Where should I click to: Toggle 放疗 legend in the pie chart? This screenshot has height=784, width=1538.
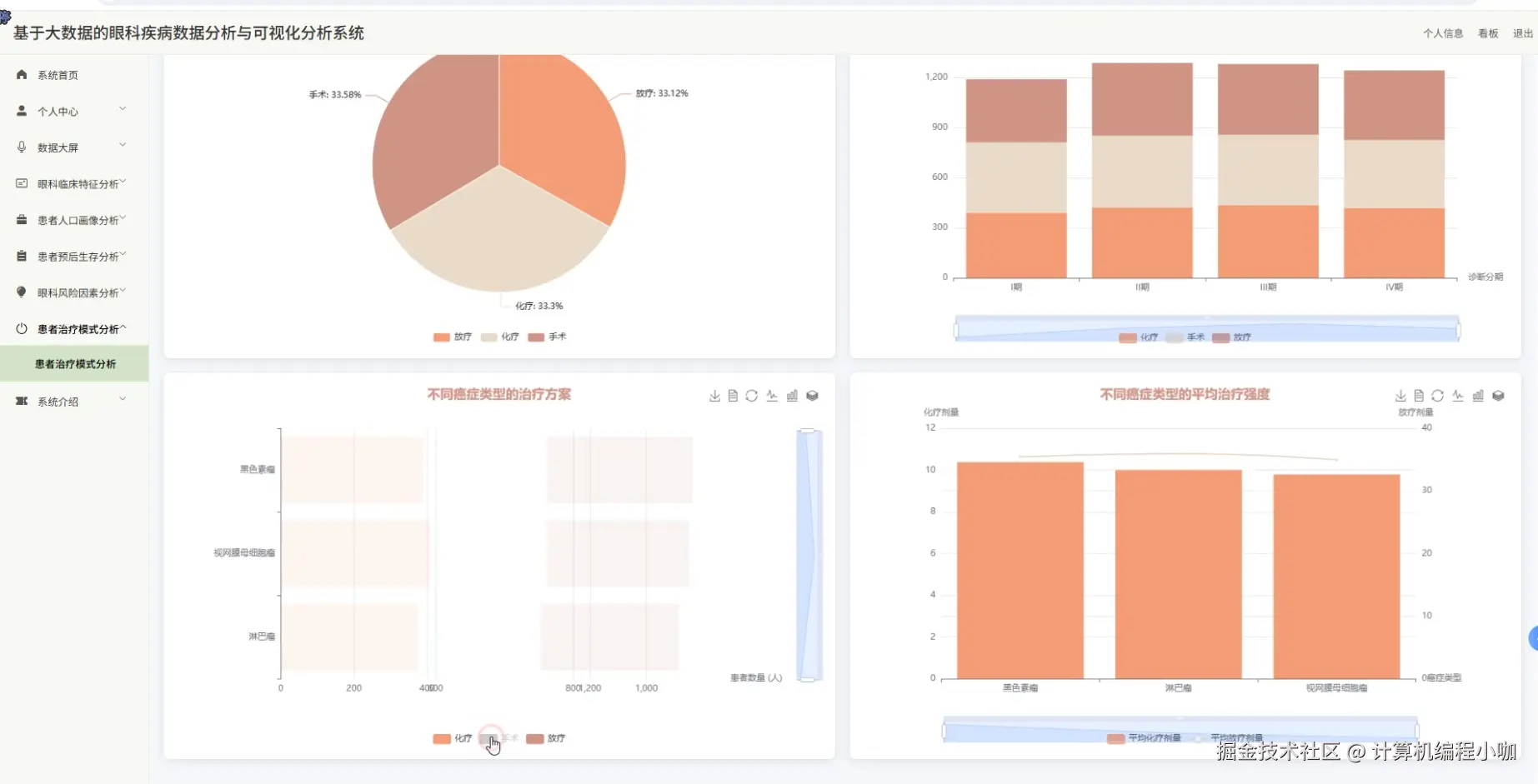coord(453,337)
